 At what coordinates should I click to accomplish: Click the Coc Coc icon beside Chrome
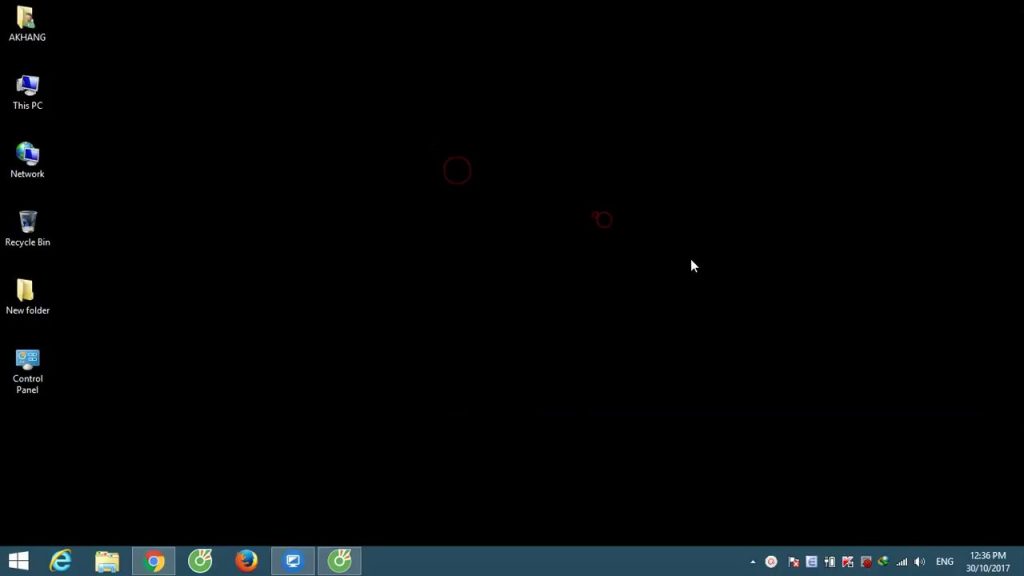point(200,561)
